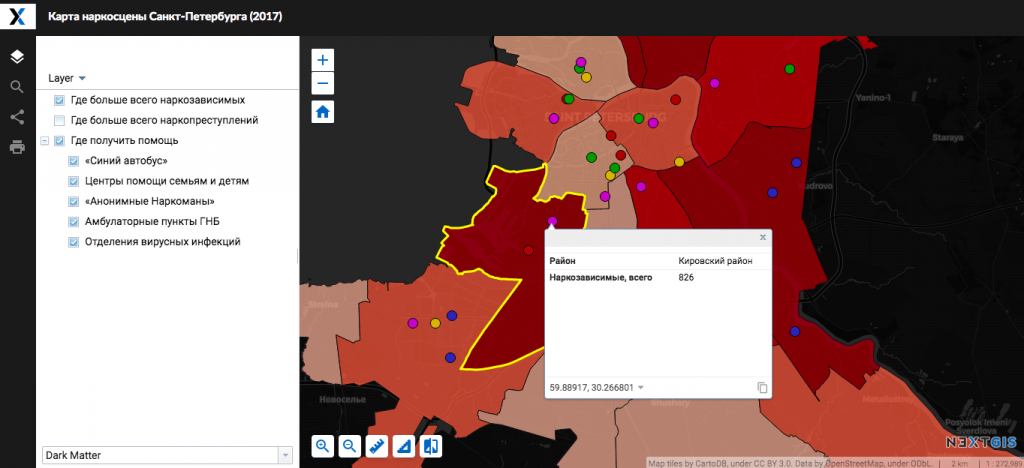The image size is (1024, 468).
Task: Zoom in with the plus map button
Action: pos(323,60)
